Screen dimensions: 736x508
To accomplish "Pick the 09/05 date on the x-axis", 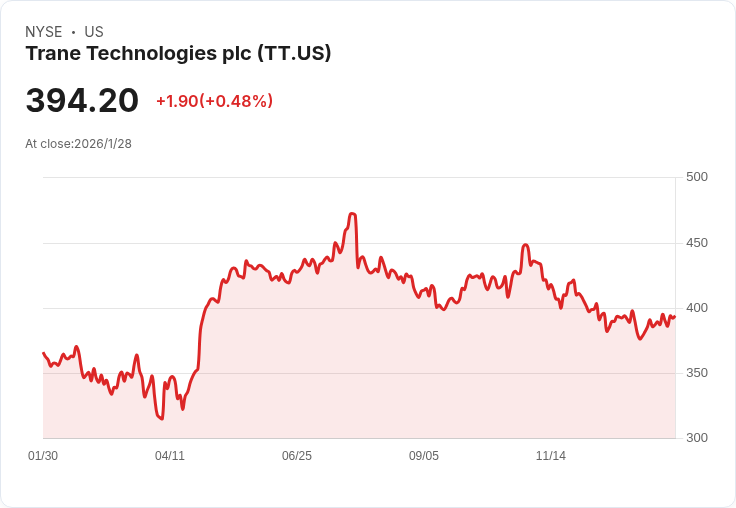I will (424, 456).
